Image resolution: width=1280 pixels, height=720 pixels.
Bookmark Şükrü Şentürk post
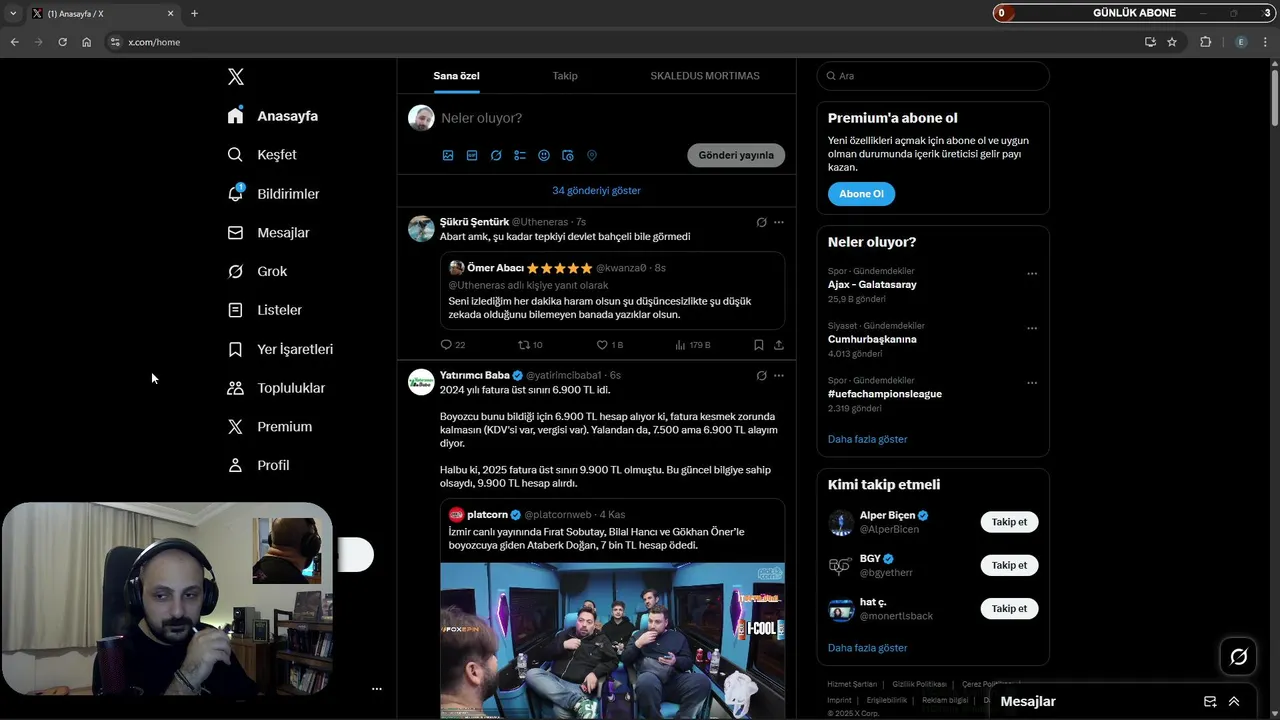tap(759, 345)
